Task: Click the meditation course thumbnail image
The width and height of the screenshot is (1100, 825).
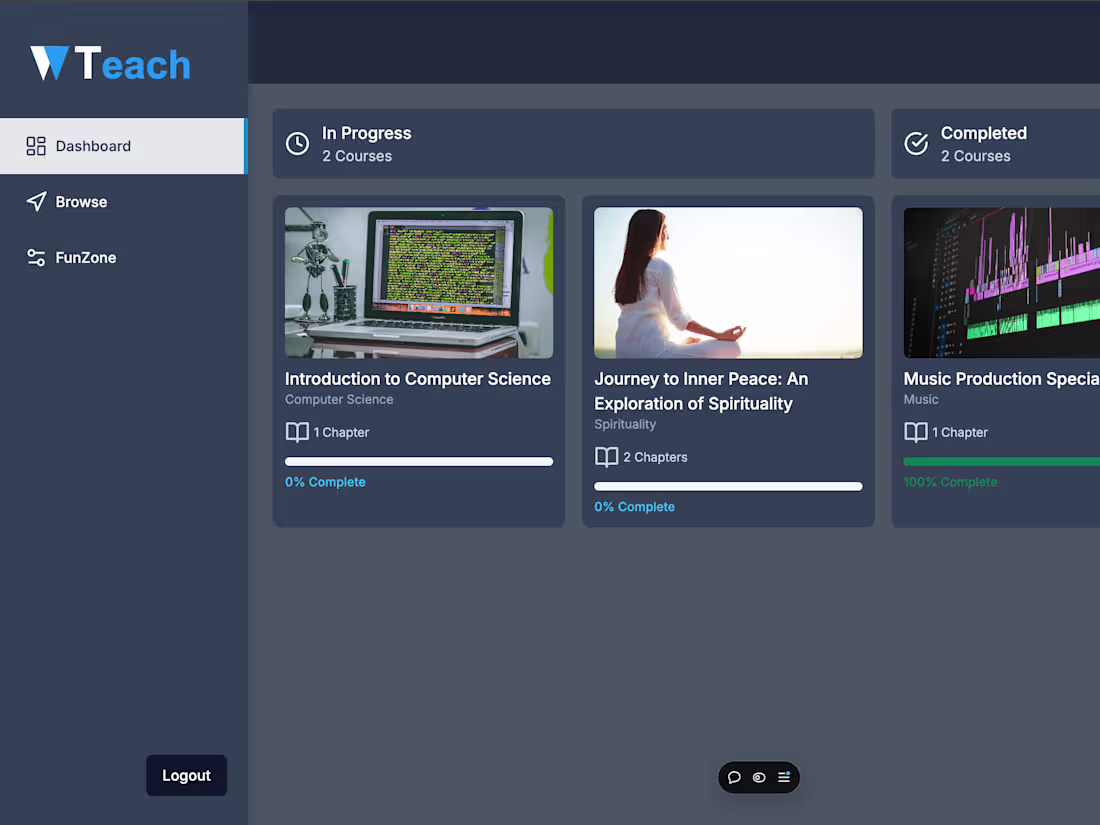Action: pyautogui.click(x=728, y=283)
